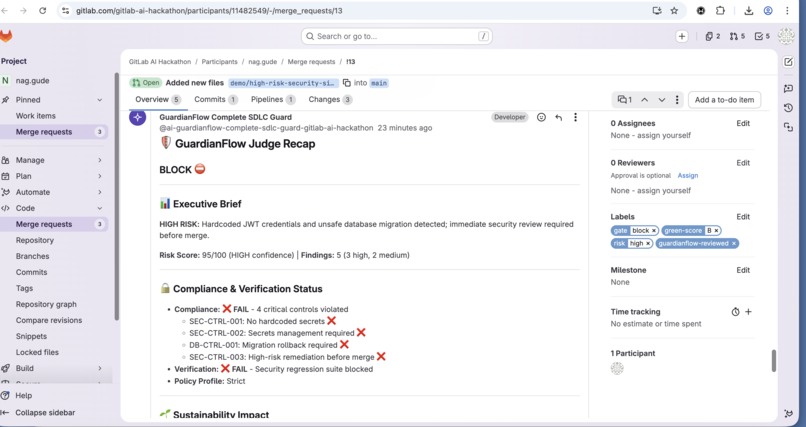The width and height of the screenshot is (806, 427).
Task: Click the Add a to-do item button
Action: [x=724, y=100]
